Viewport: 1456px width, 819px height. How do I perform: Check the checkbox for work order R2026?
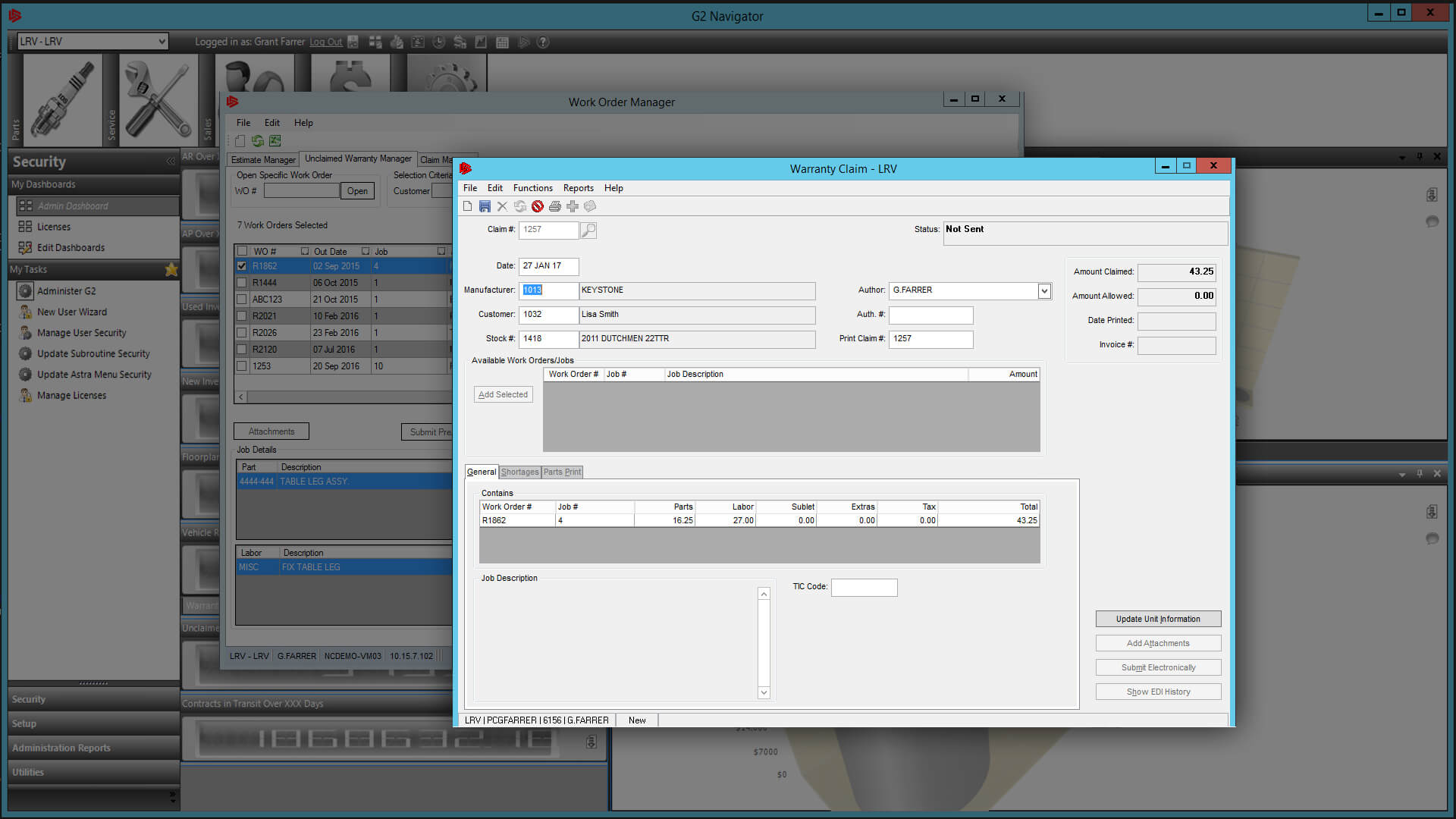click(242, 333)
